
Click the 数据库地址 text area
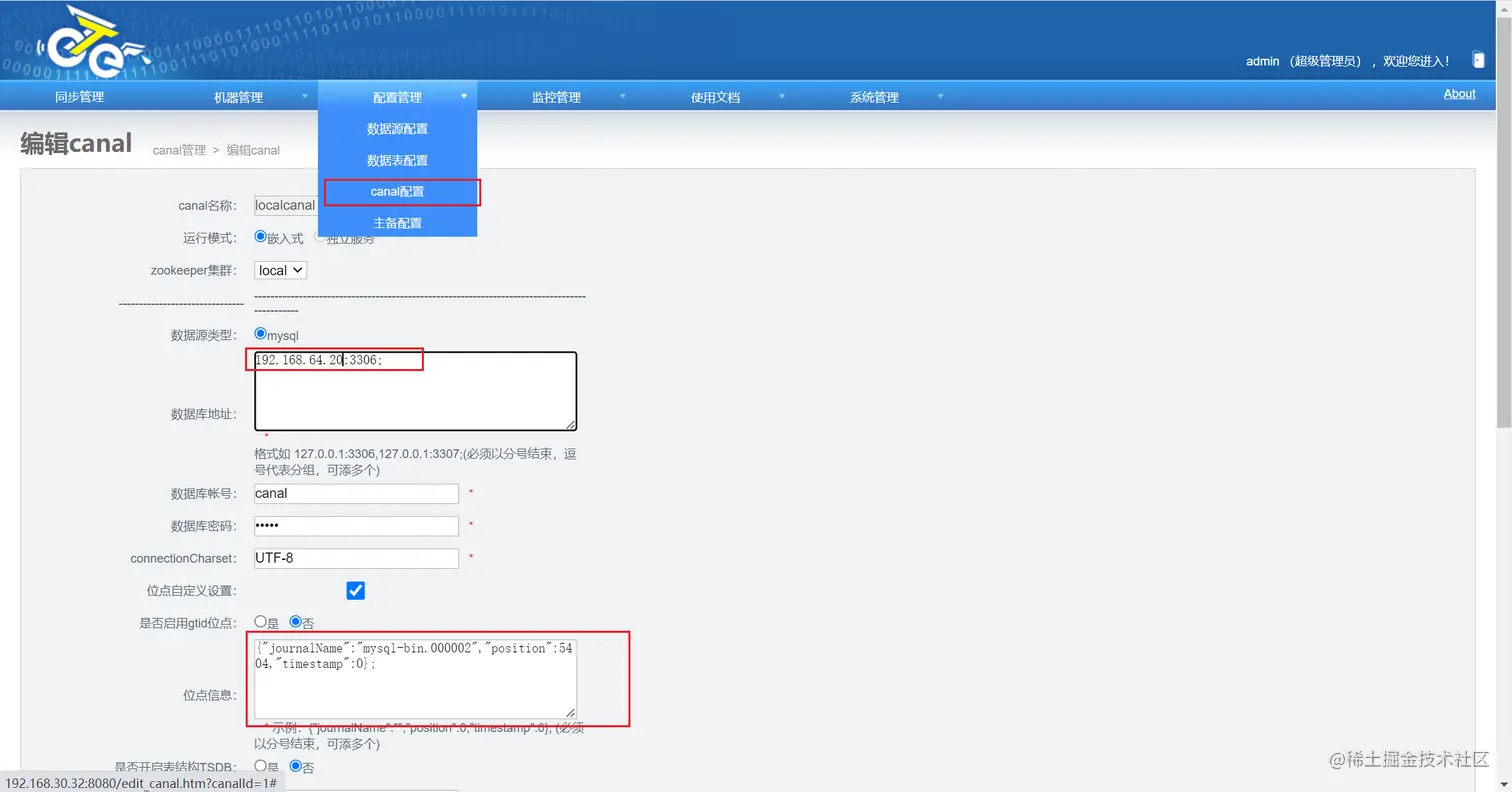(415, 391)
